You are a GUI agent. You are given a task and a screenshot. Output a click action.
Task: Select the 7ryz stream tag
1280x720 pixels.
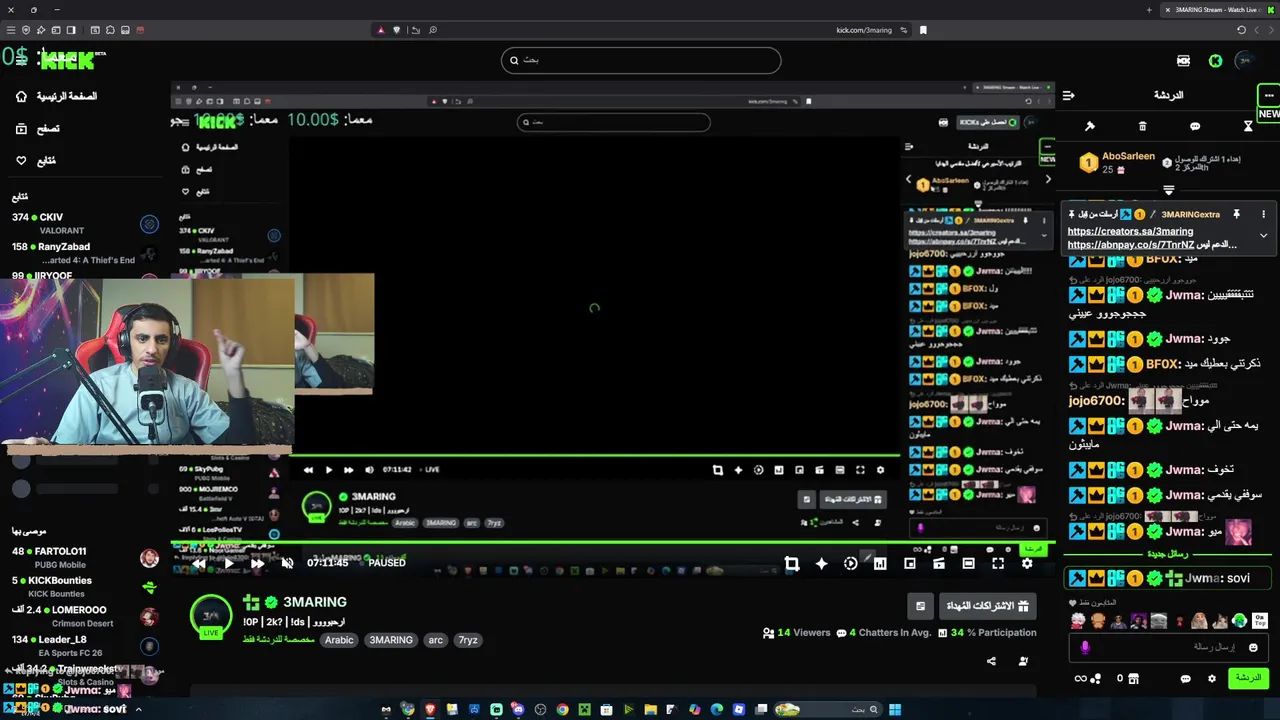pyautogui.click(x=468, y=640)
